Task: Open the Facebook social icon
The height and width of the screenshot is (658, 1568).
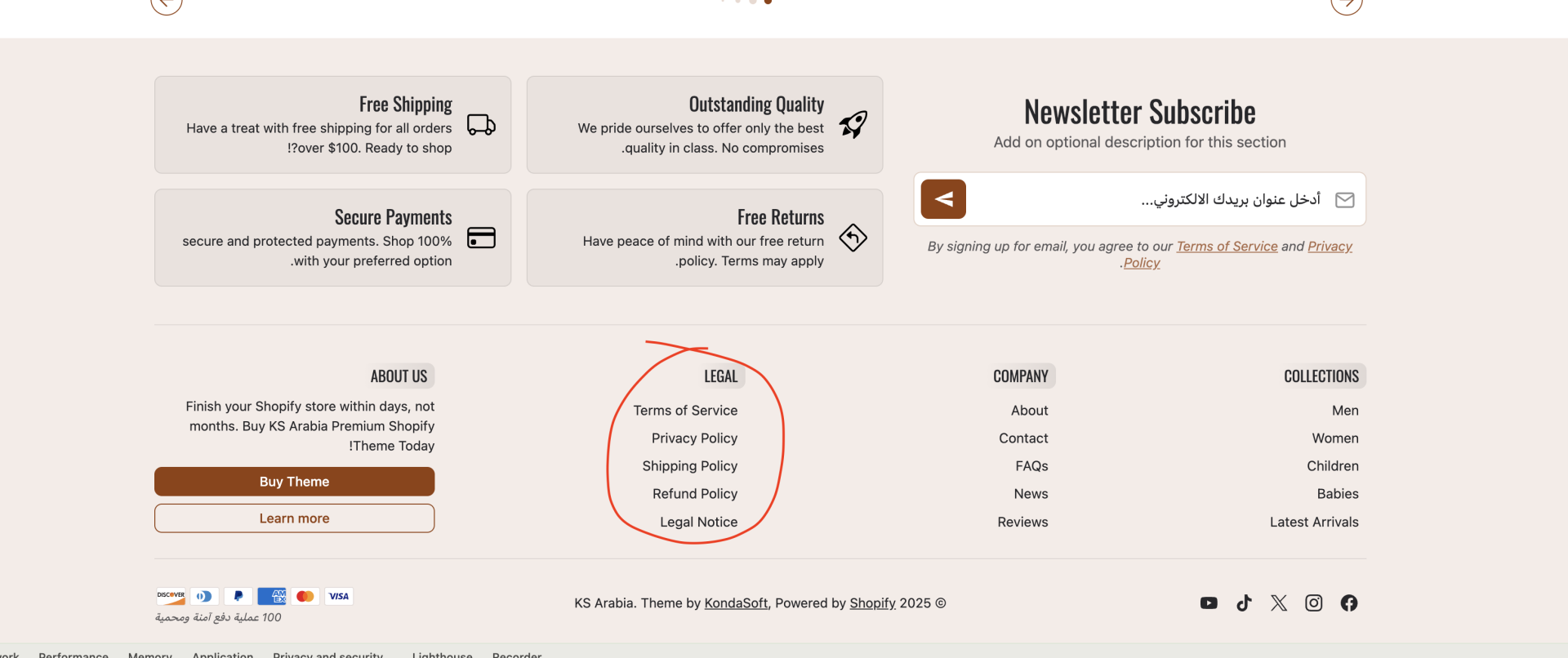Action: (1349, 603)
